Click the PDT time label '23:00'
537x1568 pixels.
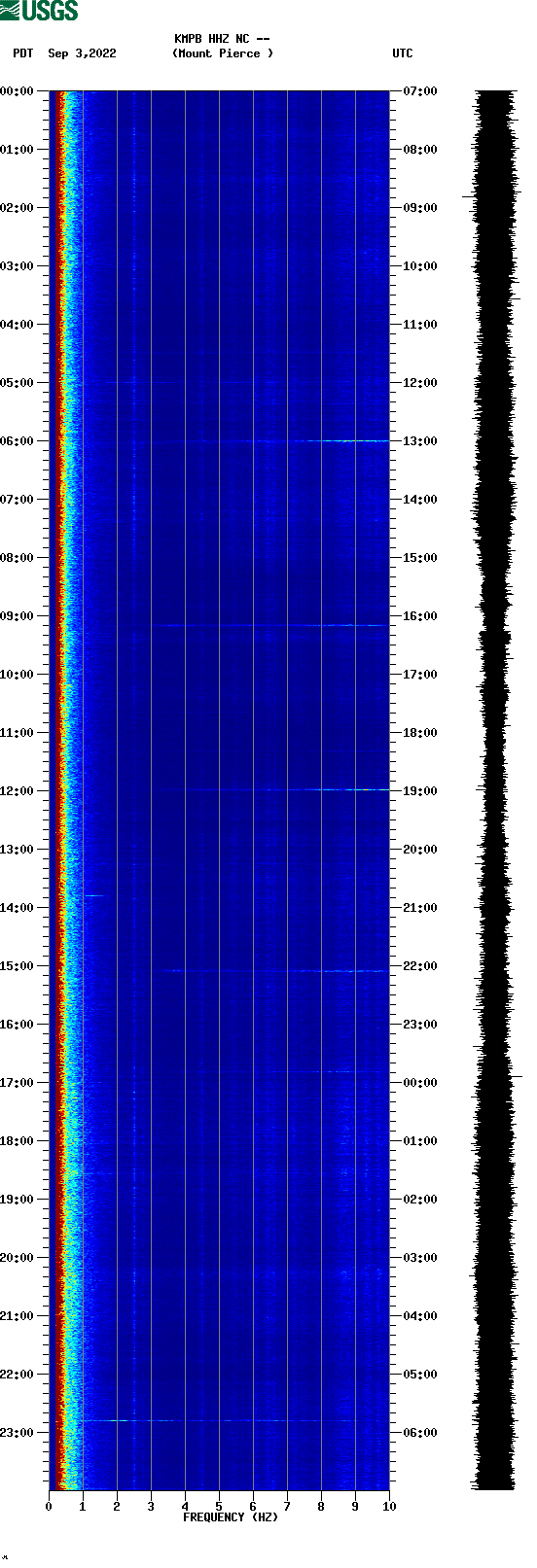[x=18, y=1433]
